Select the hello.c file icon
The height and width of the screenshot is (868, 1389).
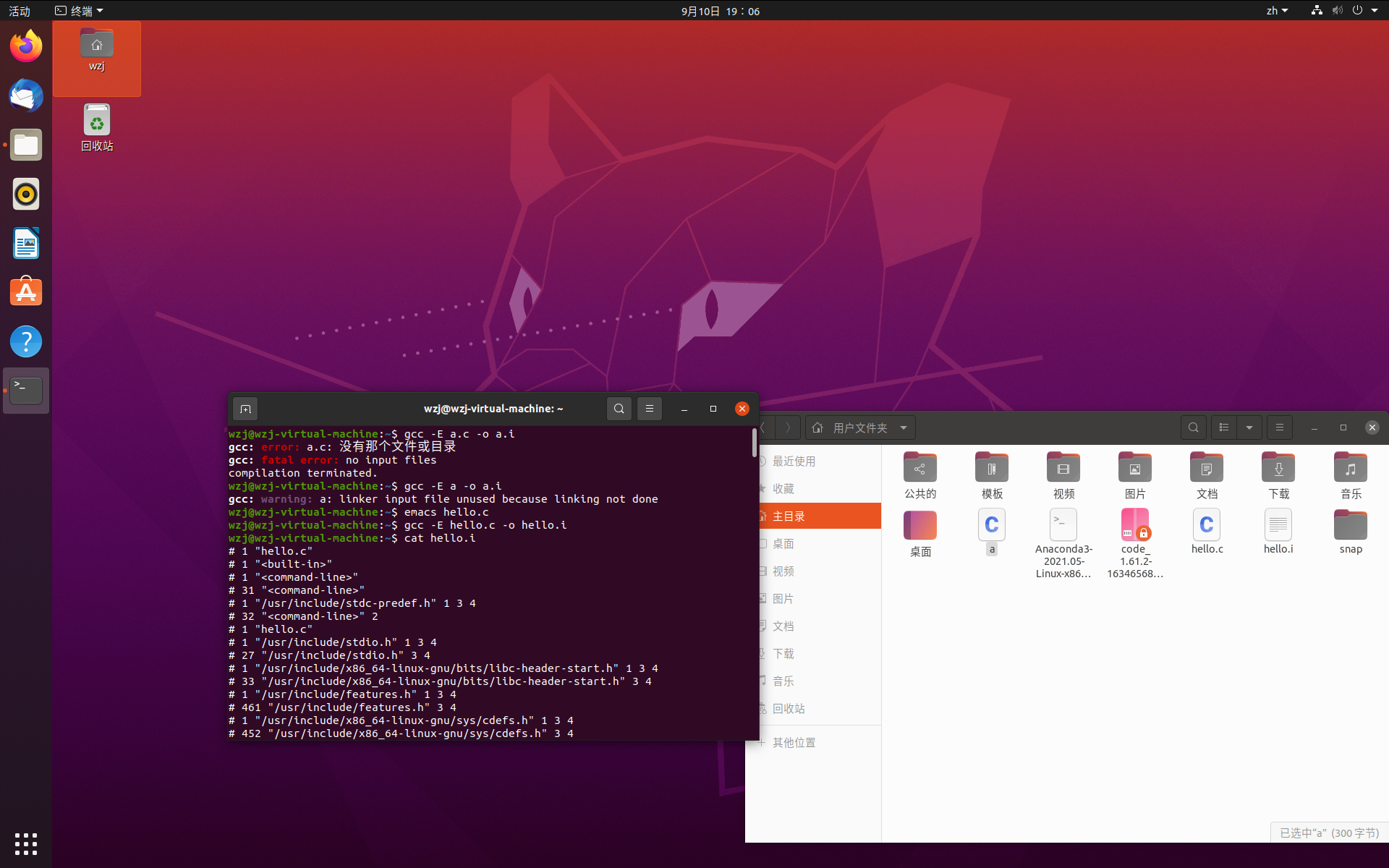click(1206, 526)
